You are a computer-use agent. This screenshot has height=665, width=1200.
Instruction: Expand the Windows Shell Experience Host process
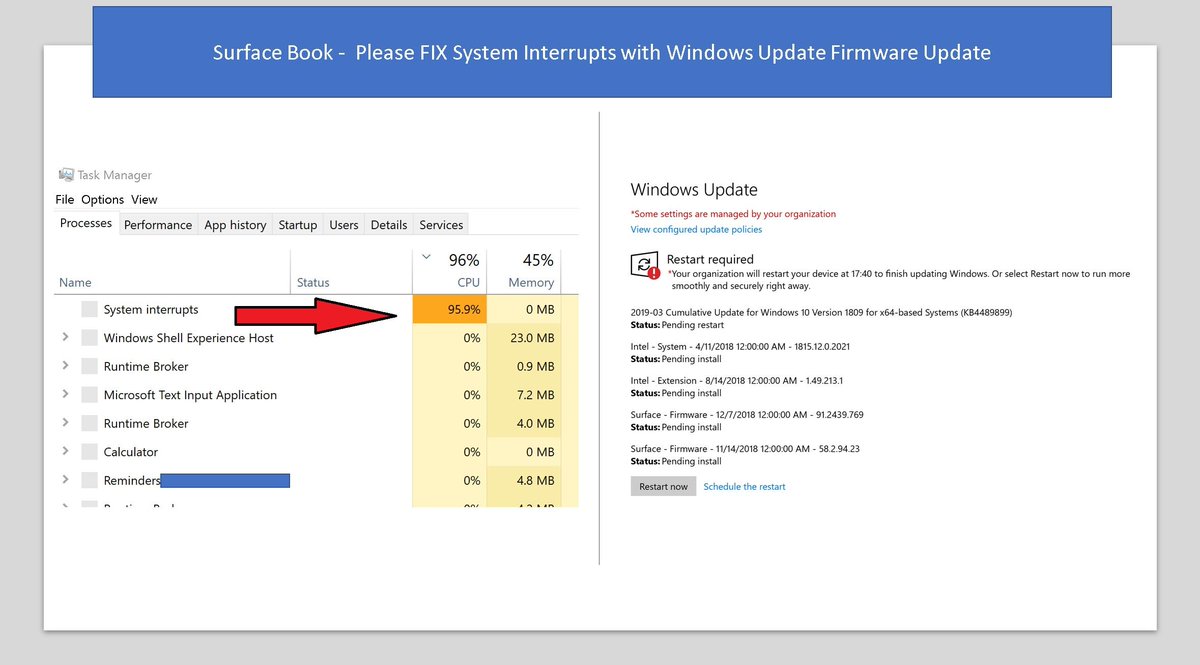[x=68, y=338]
